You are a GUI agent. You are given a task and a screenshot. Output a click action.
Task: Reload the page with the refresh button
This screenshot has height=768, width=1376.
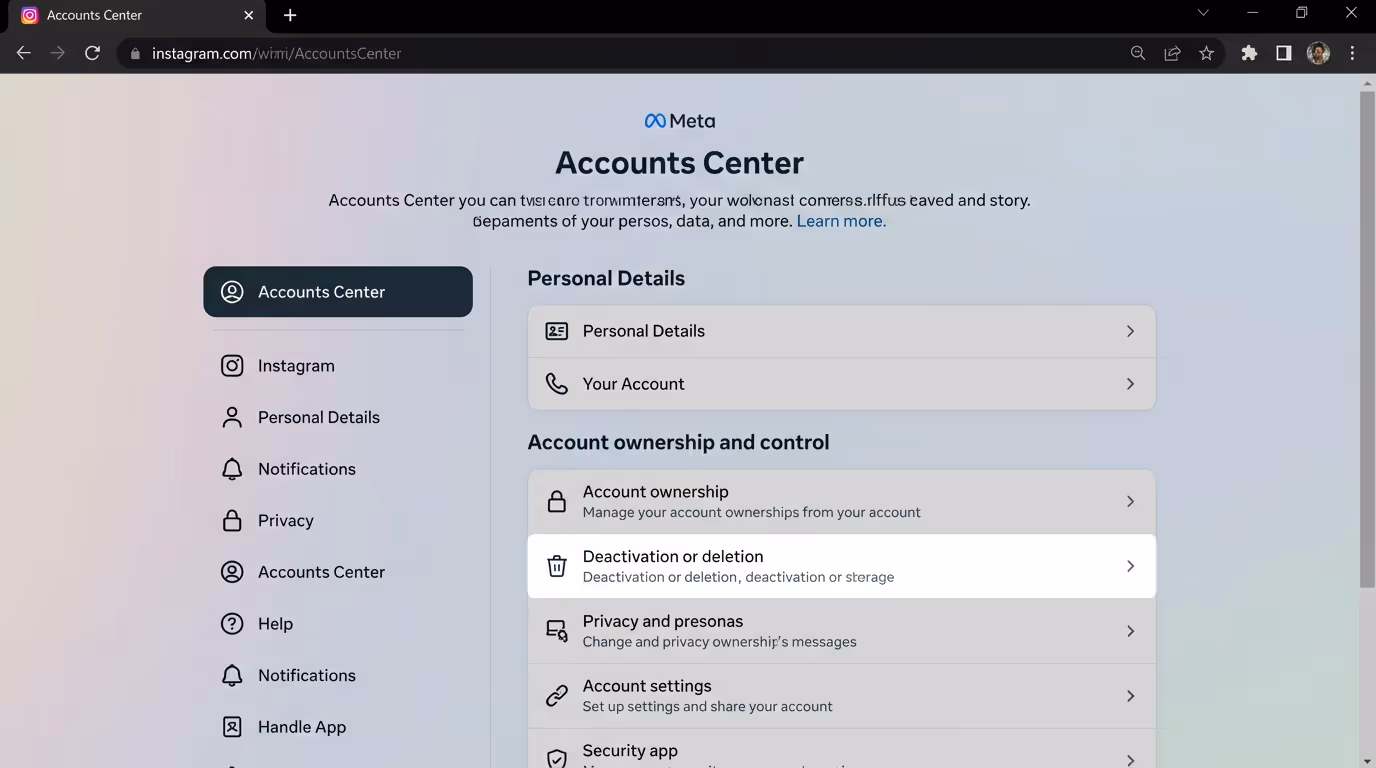tap(92, 53)
